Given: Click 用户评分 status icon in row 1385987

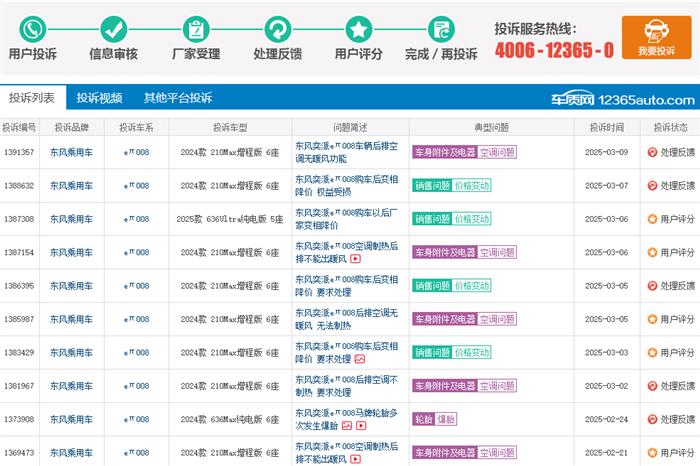Looking at the screenshot, I should (652, 319).
